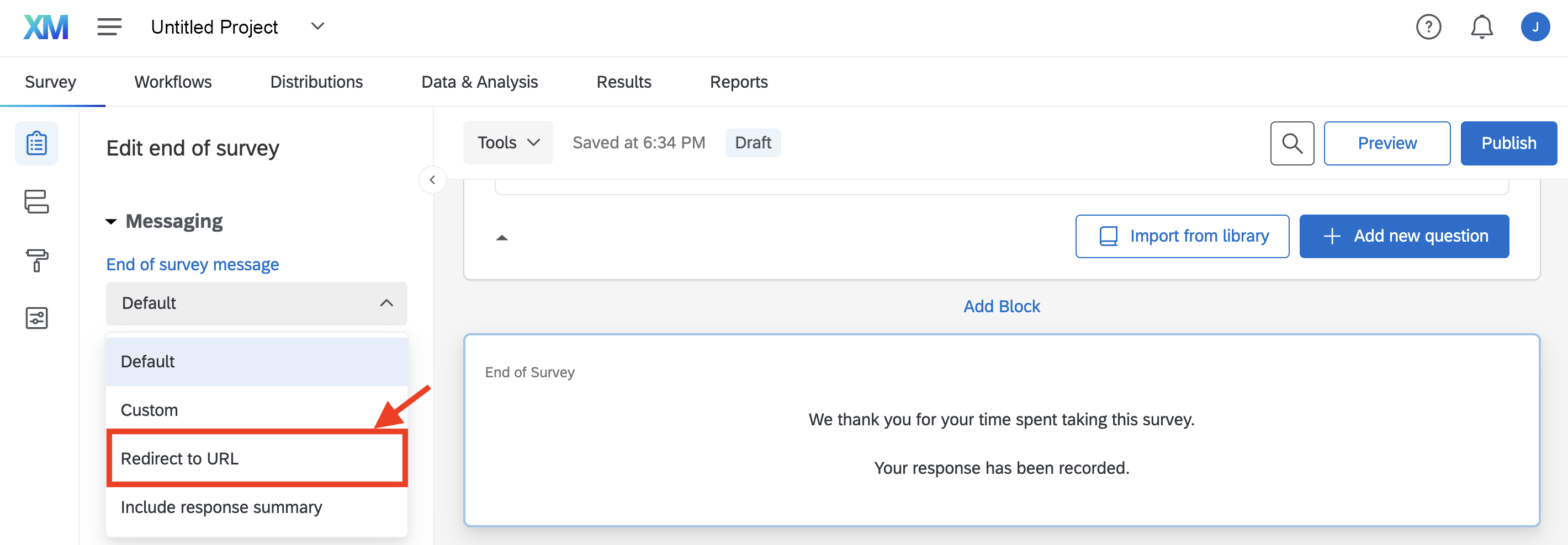Select the Custom option
Viewport: 1568px width, 545px height.
click(x=256, y=410)
